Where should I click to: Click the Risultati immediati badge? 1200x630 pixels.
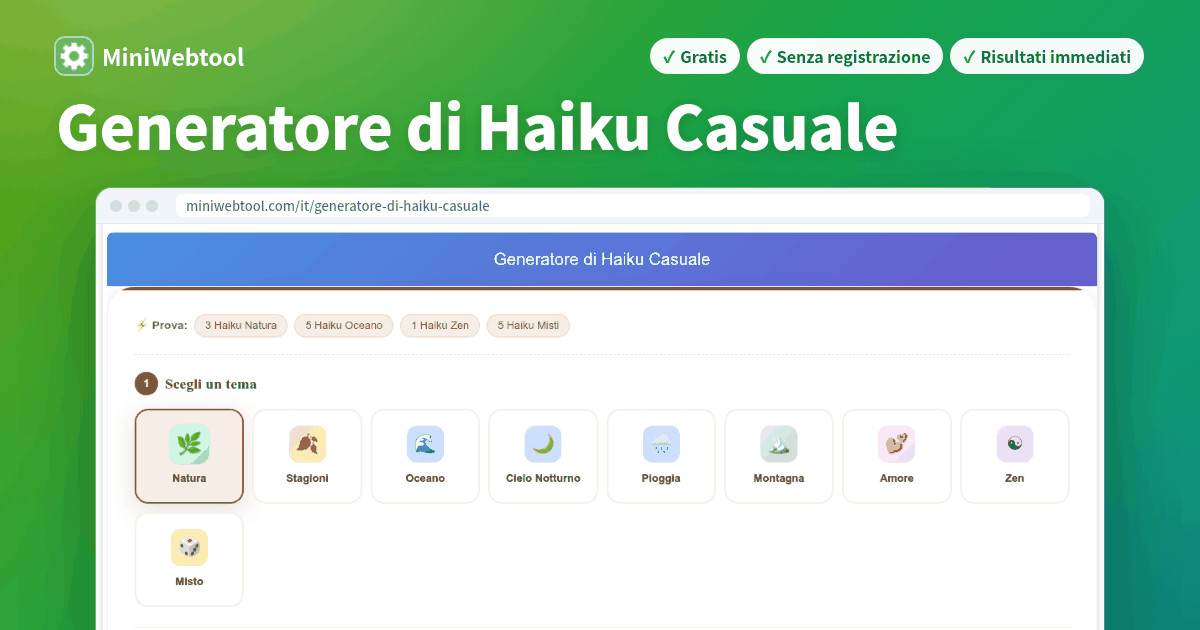1047,57
